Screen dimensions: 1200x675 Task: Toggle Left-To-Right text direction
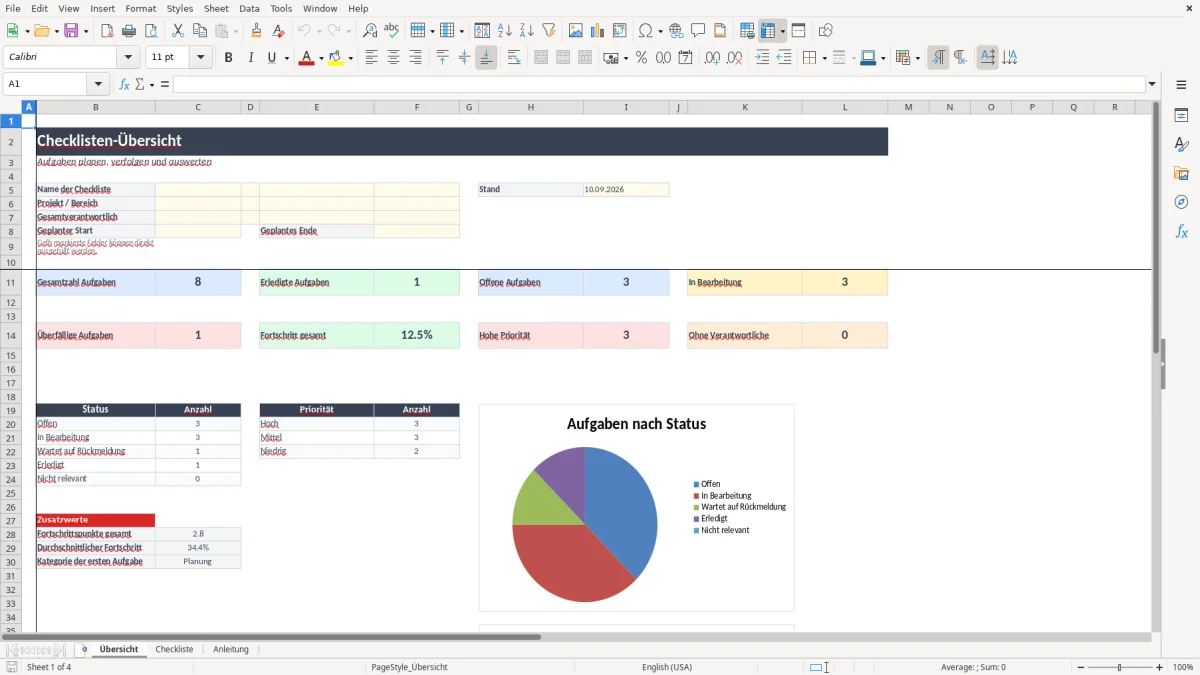click(x=938, y=58)
